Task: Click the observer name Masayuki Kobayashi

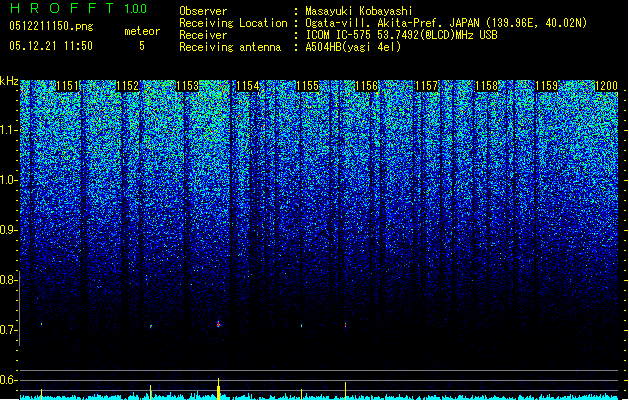Action: (x=358, y=11)
